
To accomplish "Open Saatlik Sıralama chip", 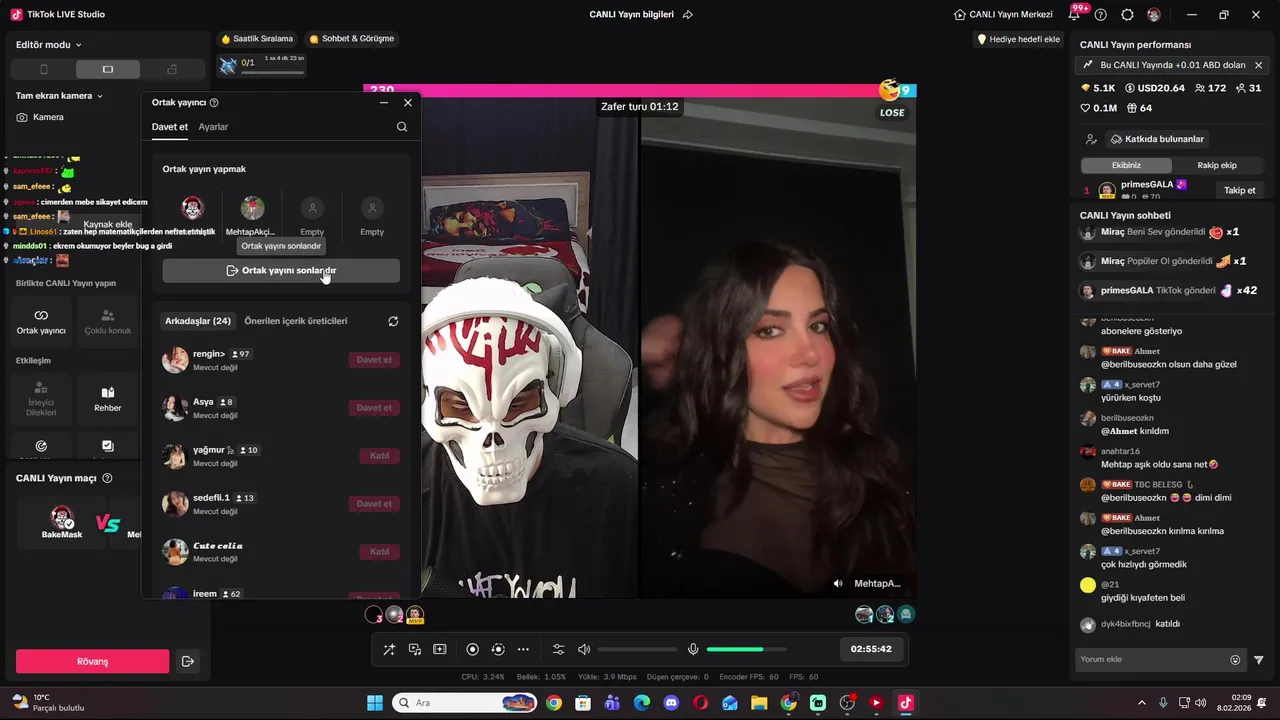I will point(257,39).
